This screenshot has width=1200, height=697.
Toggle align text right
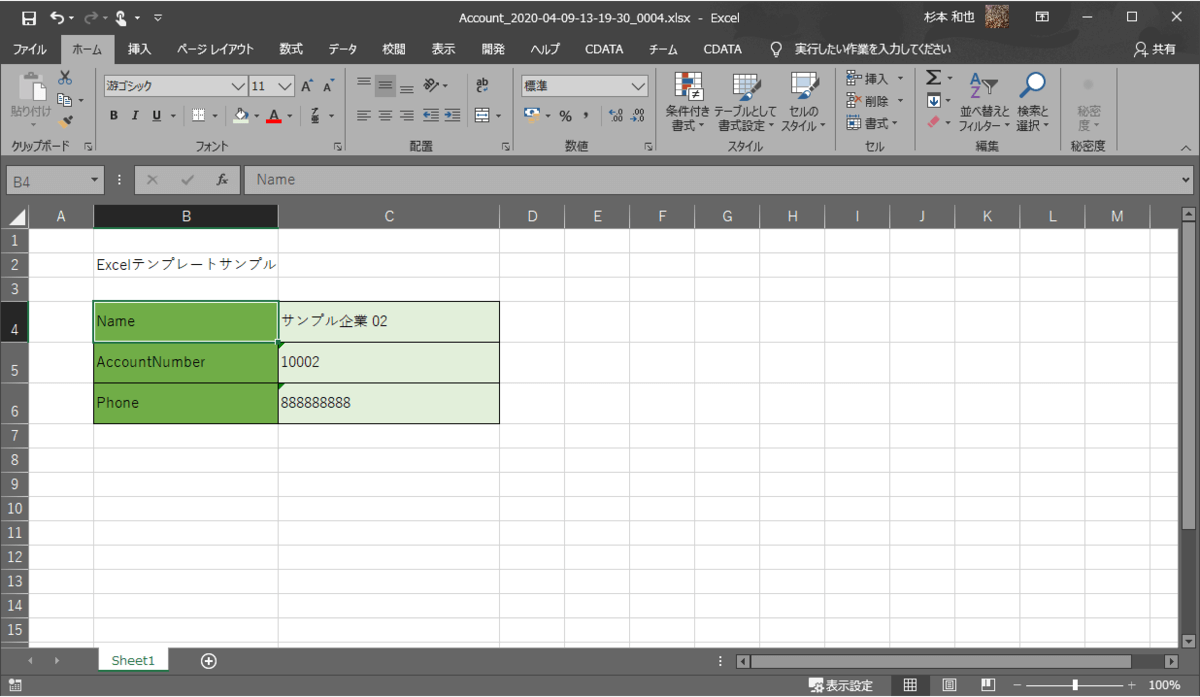pos(407,116)
